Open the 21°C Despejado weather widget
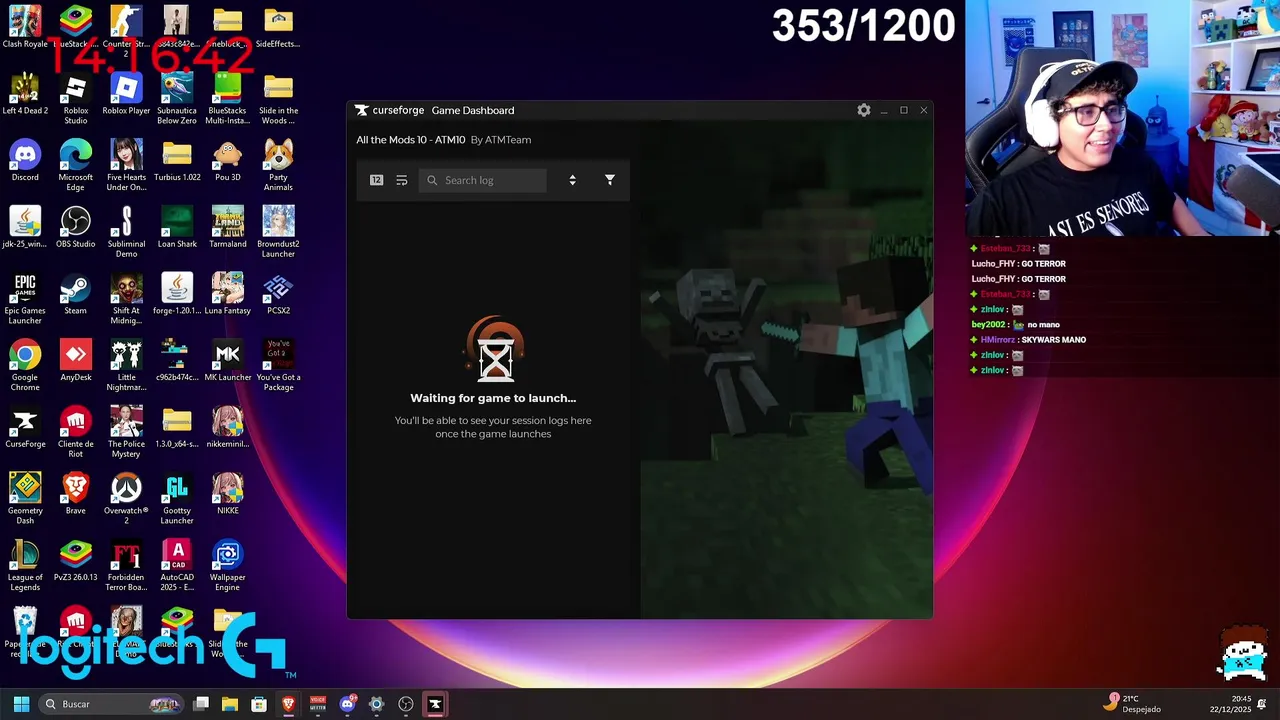1280x720 pixels. coord(1132,704)
